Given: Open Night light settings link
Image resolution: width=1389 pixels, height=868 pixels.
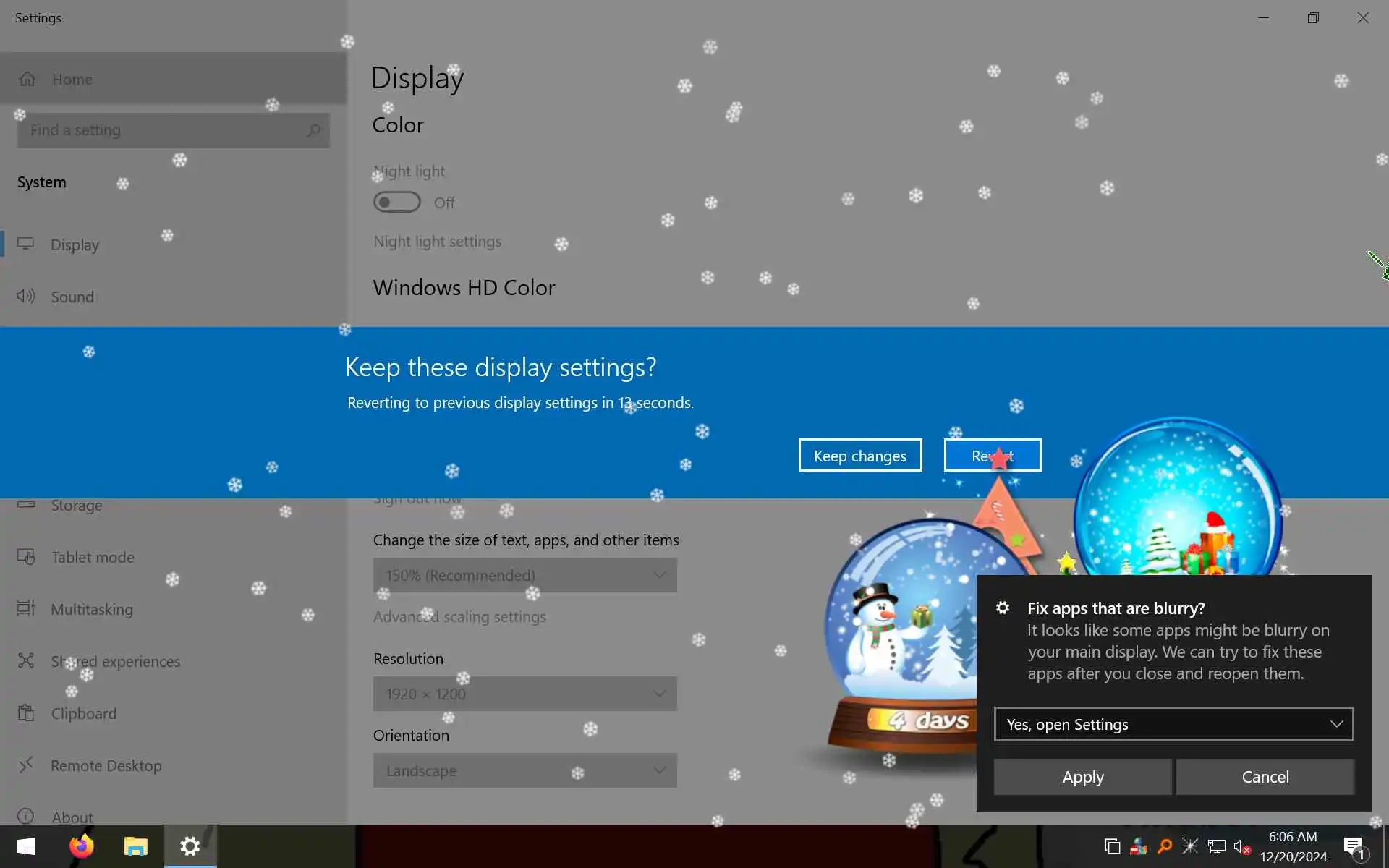Looking at the screenshot, I should (437, 242).
